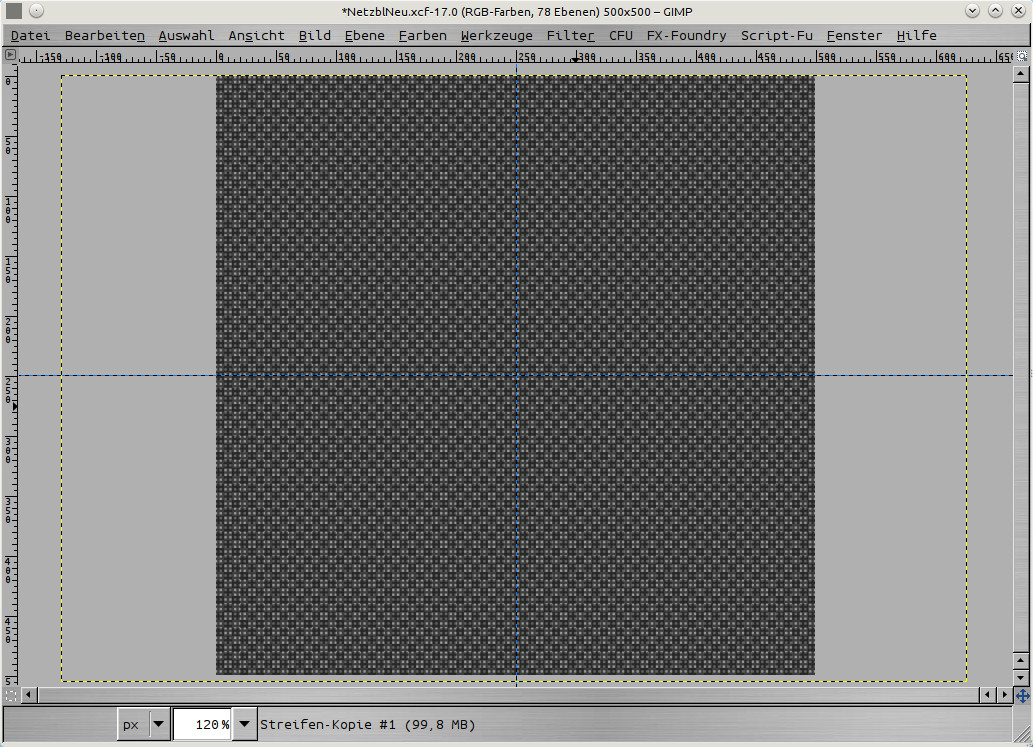The image size is (1033, 747).
Task: Open the Script-Fu menu
Action: pos(776,35)
